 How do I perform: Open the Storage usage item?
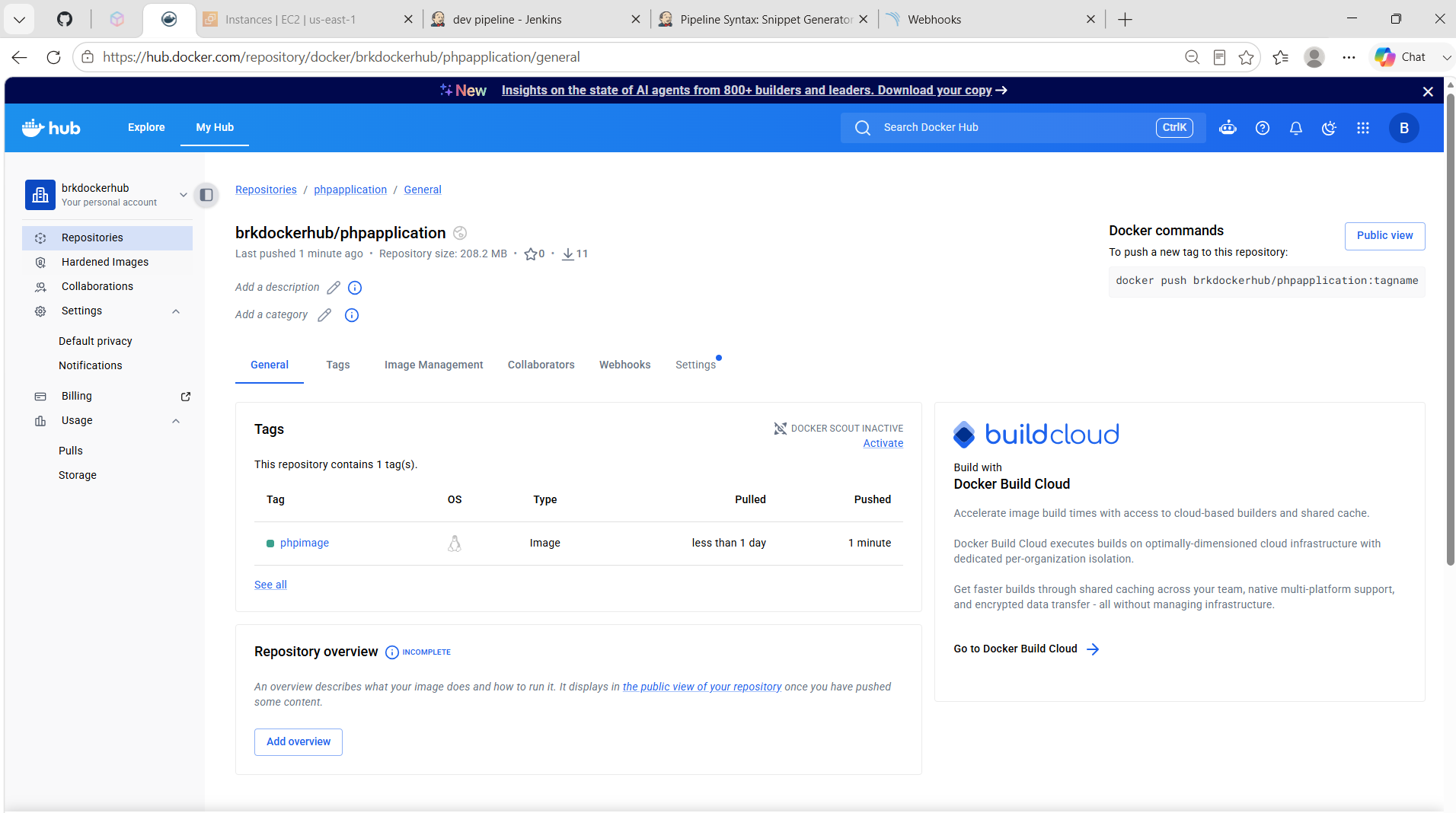pyautogui.click(x=78, y=476)
